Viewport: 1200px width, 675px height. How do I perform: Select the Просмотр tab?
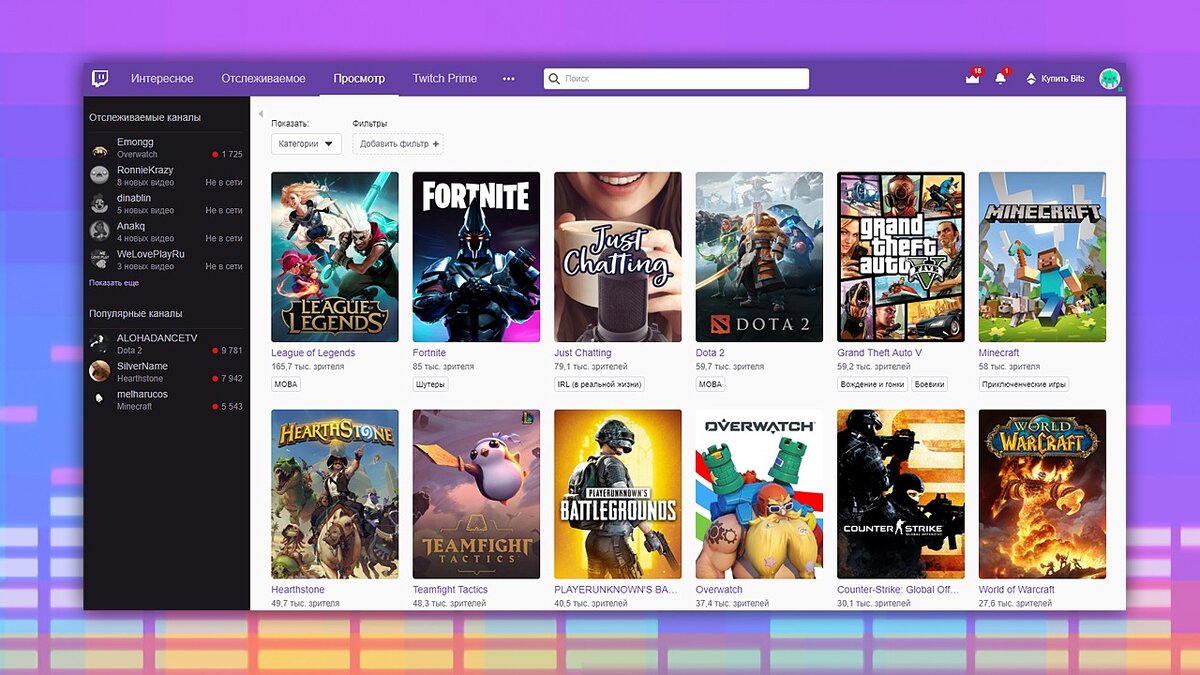tap(359, 78)
